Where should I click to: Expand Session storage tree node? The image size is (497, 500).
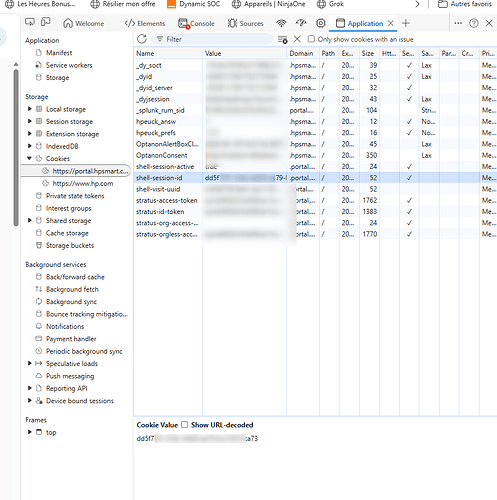click(30, 121)
